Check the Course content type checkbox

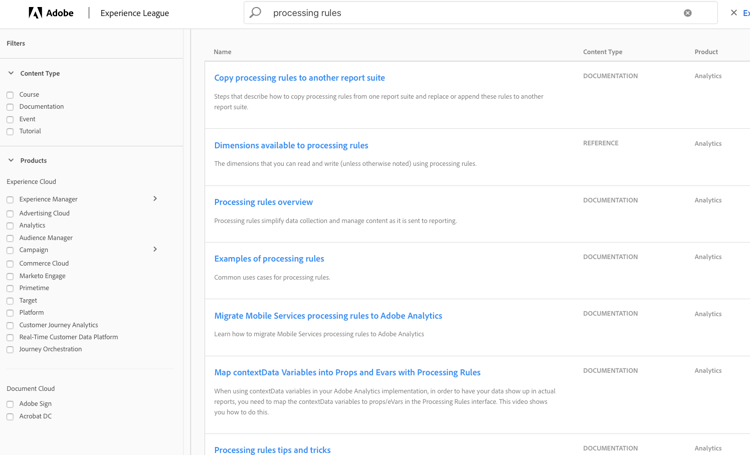pos(10,95)
